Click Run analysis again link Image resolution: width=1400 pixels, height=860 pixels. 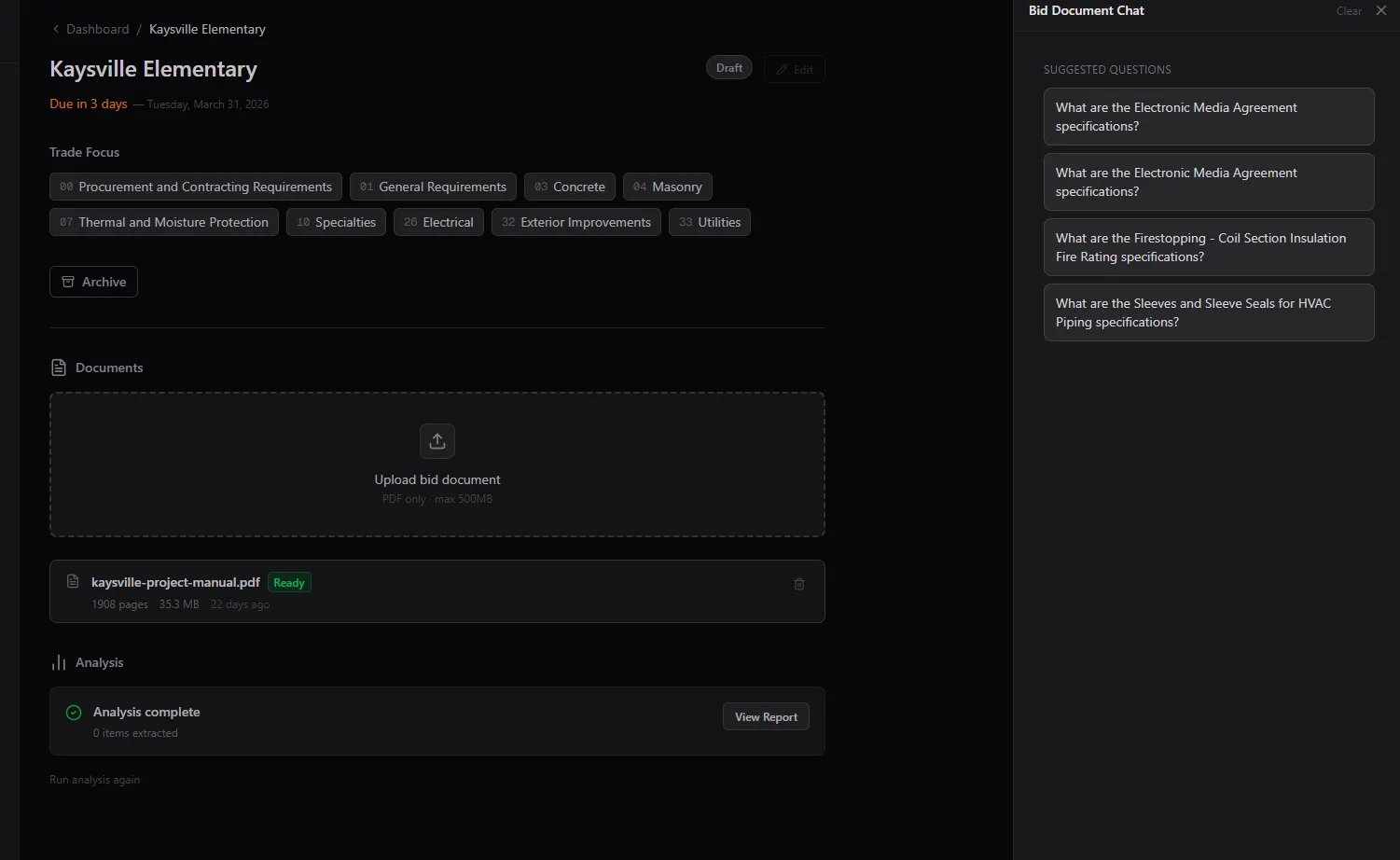click(94, 780)
